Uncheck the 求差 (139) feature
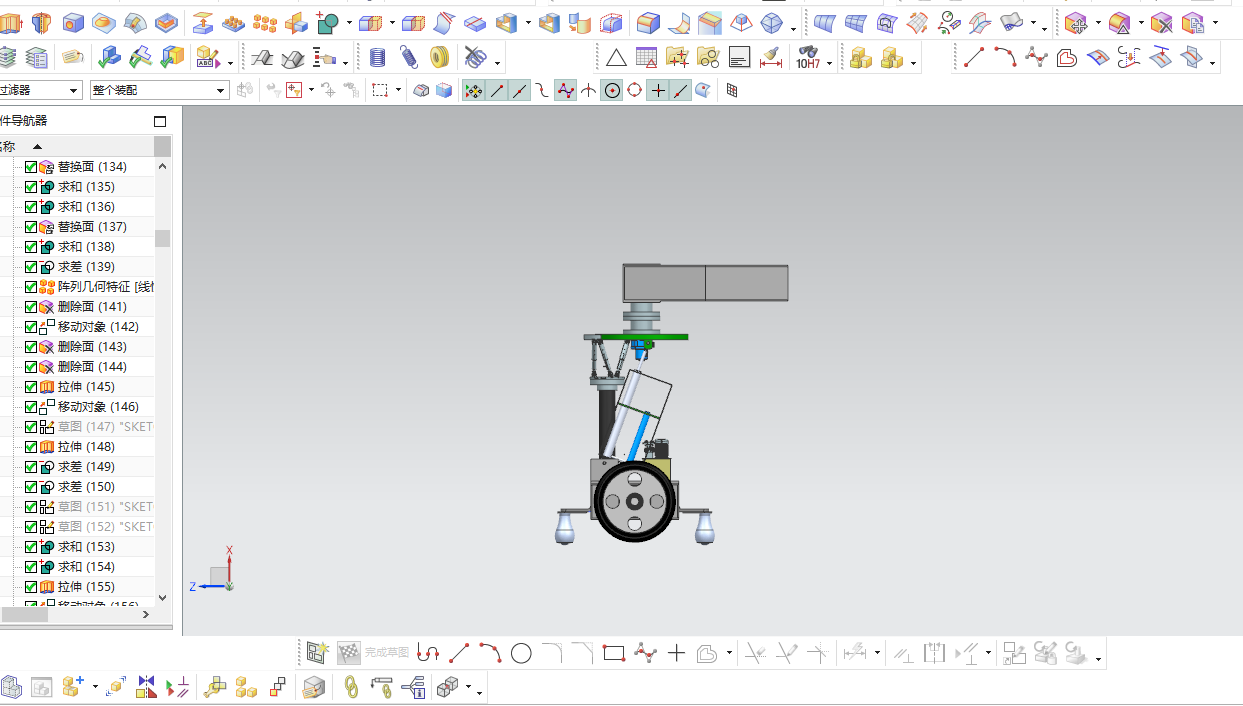1243x706 pixels. (x=31, y=267)
